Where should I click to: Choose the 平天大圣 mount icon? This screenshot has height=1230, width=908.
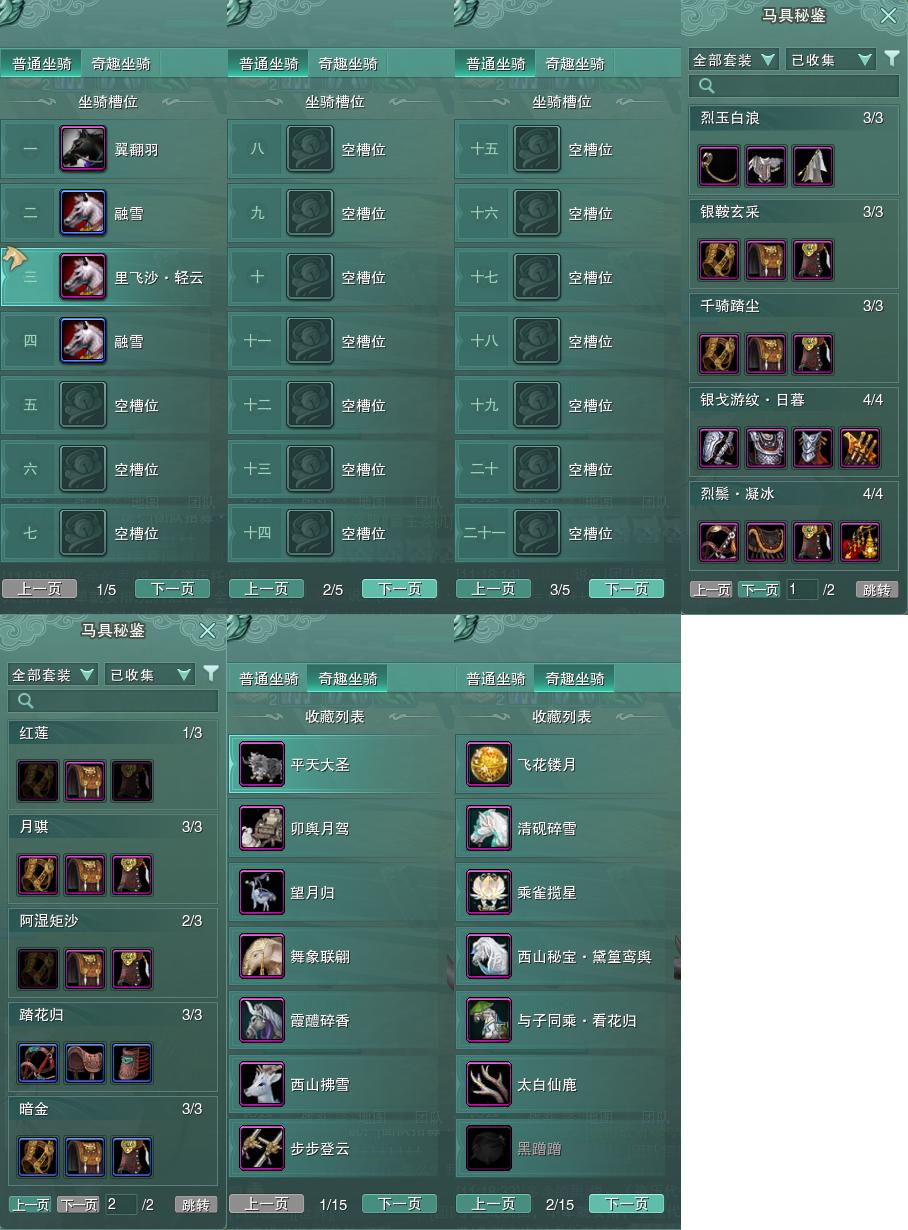[263, 765]
